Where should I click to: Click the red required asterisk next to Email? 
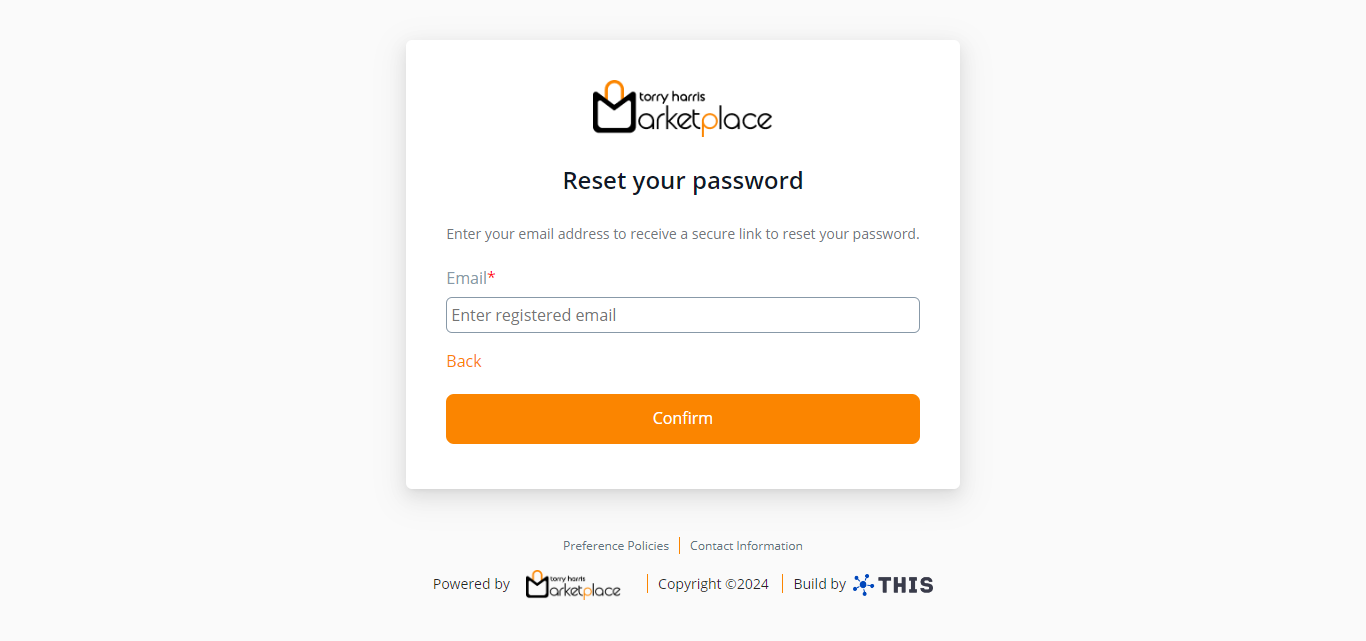point(492,277)
